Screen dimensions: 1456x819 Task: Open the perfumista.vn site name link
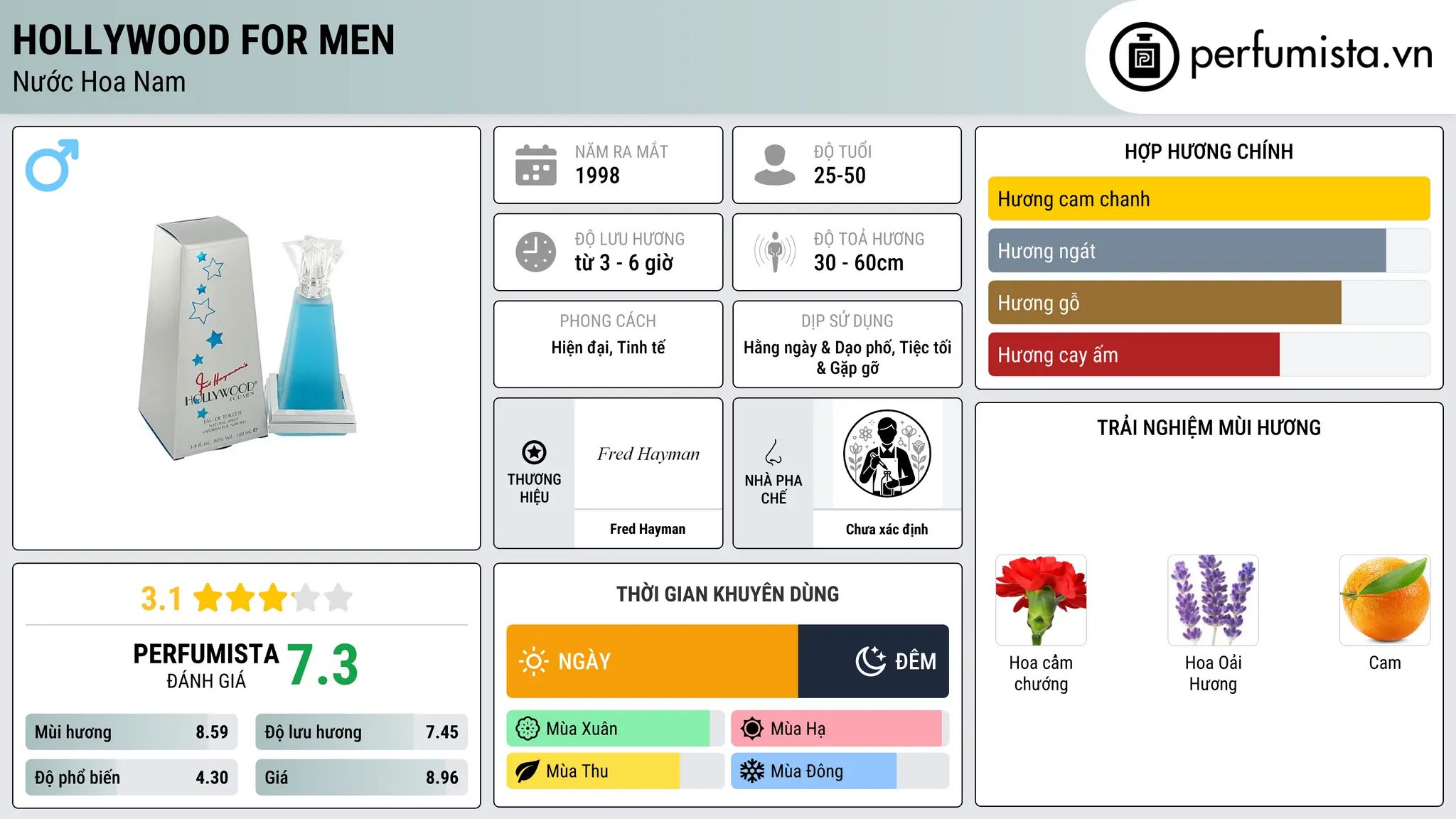click(1312, 55)
